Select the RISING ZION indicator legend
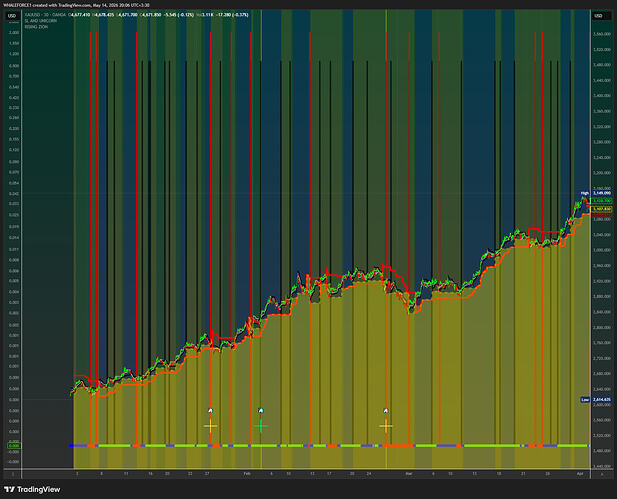617x499 pixels. click(36, 27)
